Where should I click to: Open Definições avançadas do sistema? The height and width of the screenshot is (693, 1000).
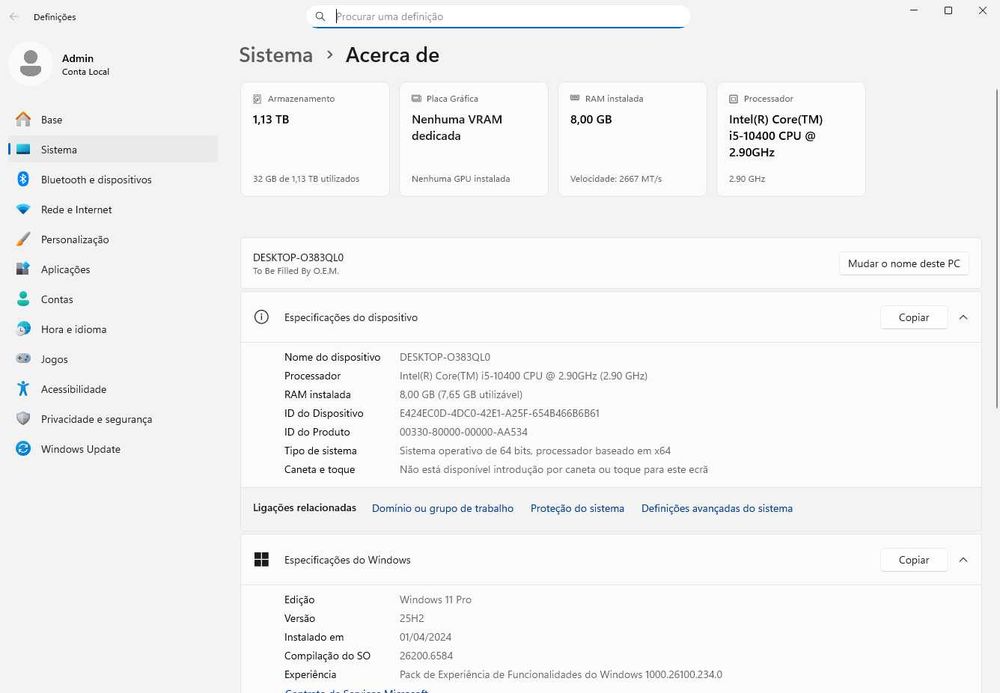[x=717, y=508]
